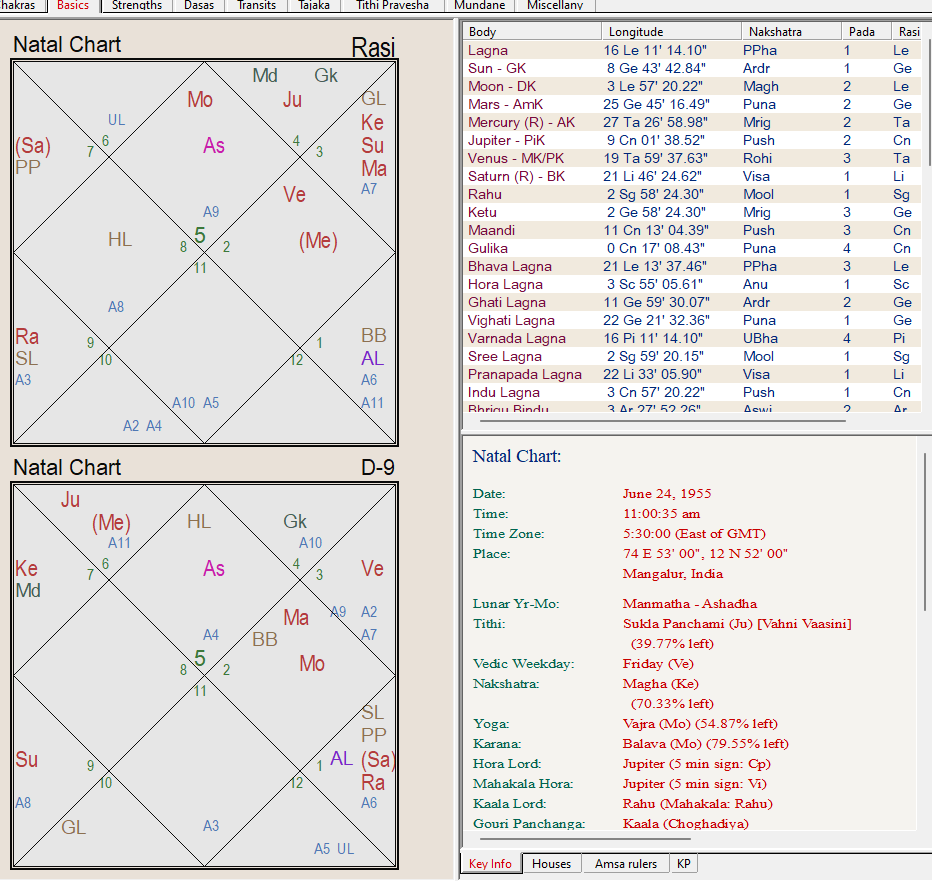The height and width of the screenshot is (881, 932).
Task: Click the Rasi chart title label
Action: (x=373, y=47)
